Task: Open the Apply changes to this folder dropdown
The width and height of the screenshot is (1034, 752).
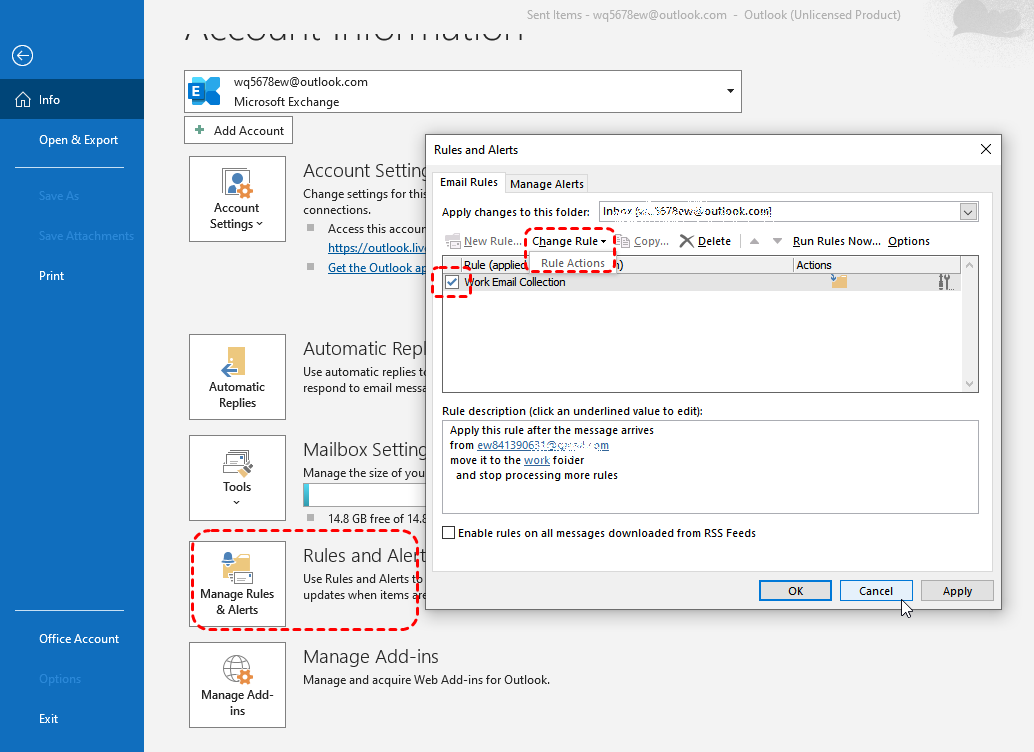Action: point(967,212)
